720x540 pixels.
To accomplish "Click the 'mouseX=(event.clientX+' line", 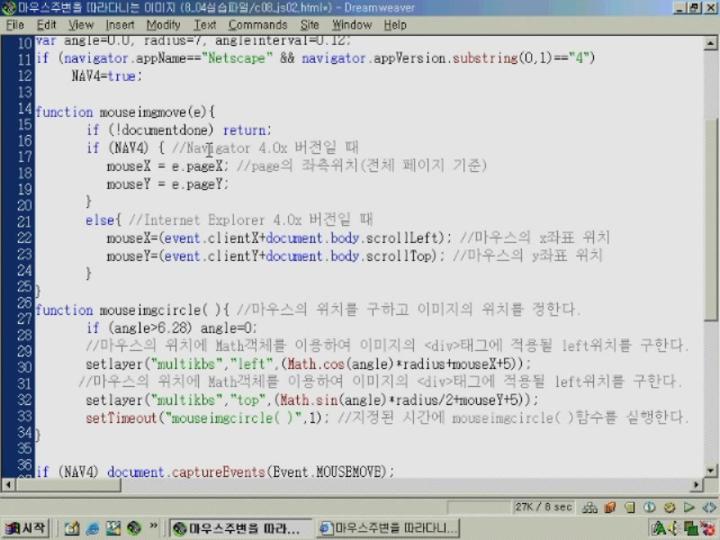I will [279, 238].
